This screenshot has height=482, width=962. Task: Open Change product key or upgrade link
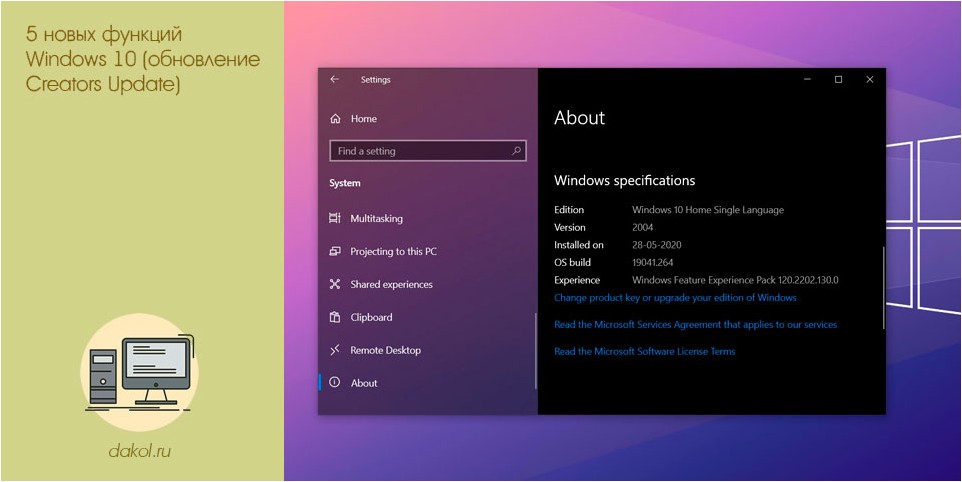[x=675, y=297]
